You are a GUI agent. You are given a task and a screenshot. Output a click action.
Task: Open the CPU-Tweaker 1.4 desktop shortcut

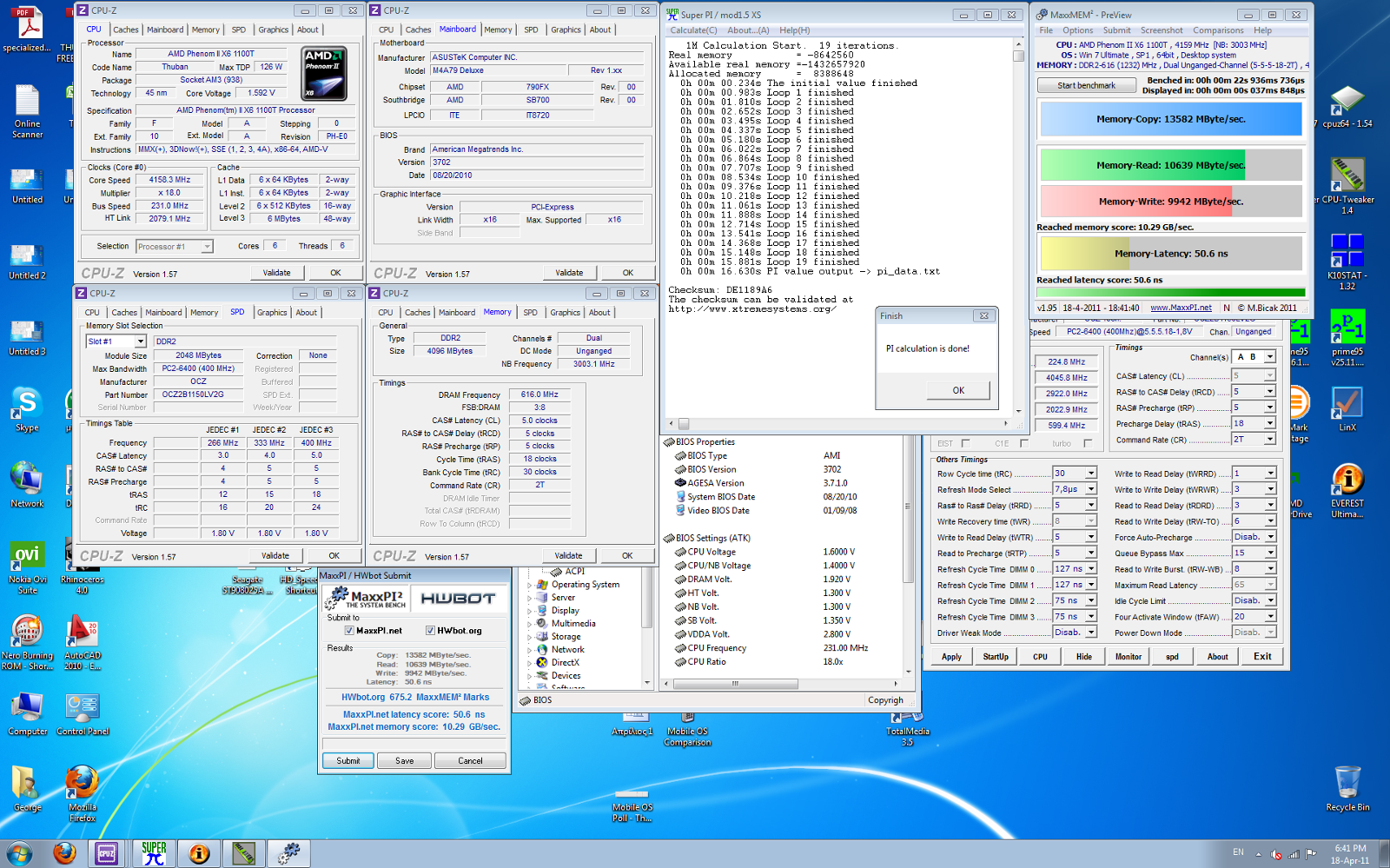coord(1347,186)
